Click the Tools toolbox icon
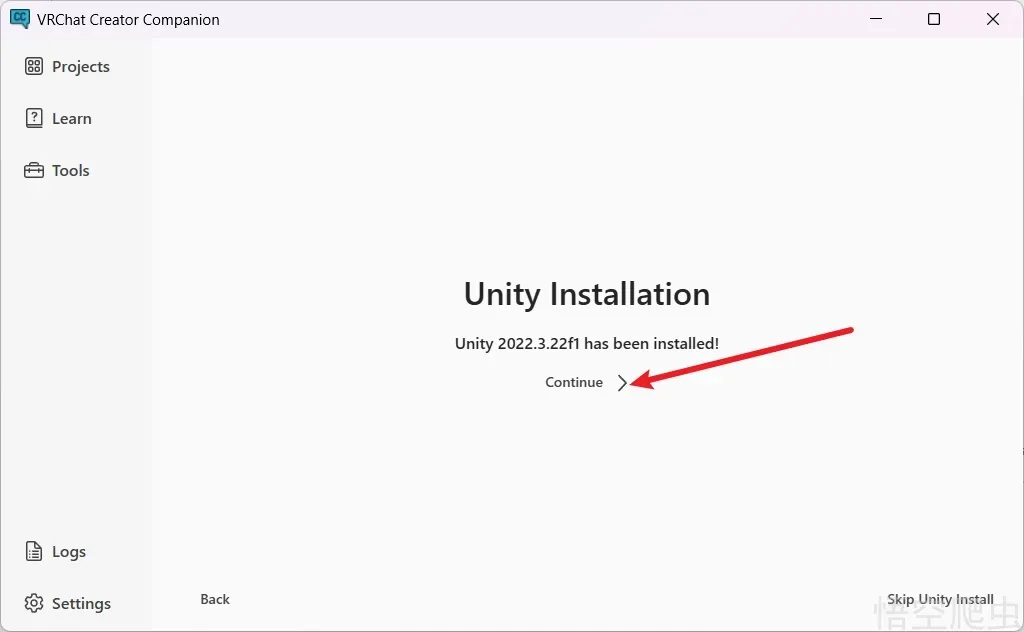Screen dimensions: 1024x632 pos(34,170)
